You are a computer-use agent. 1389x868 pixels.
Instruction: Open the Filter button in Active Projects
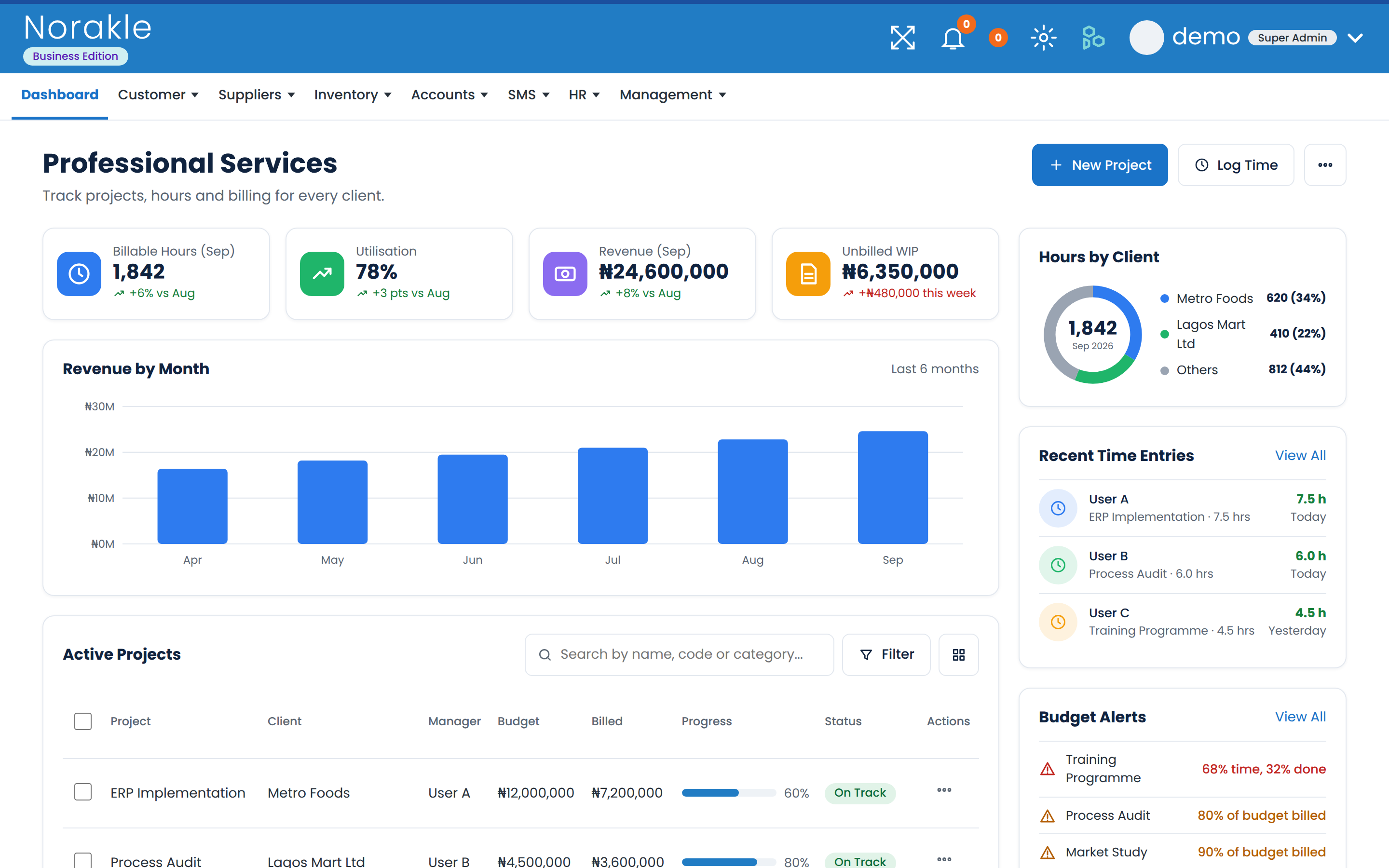coord(886,654)
